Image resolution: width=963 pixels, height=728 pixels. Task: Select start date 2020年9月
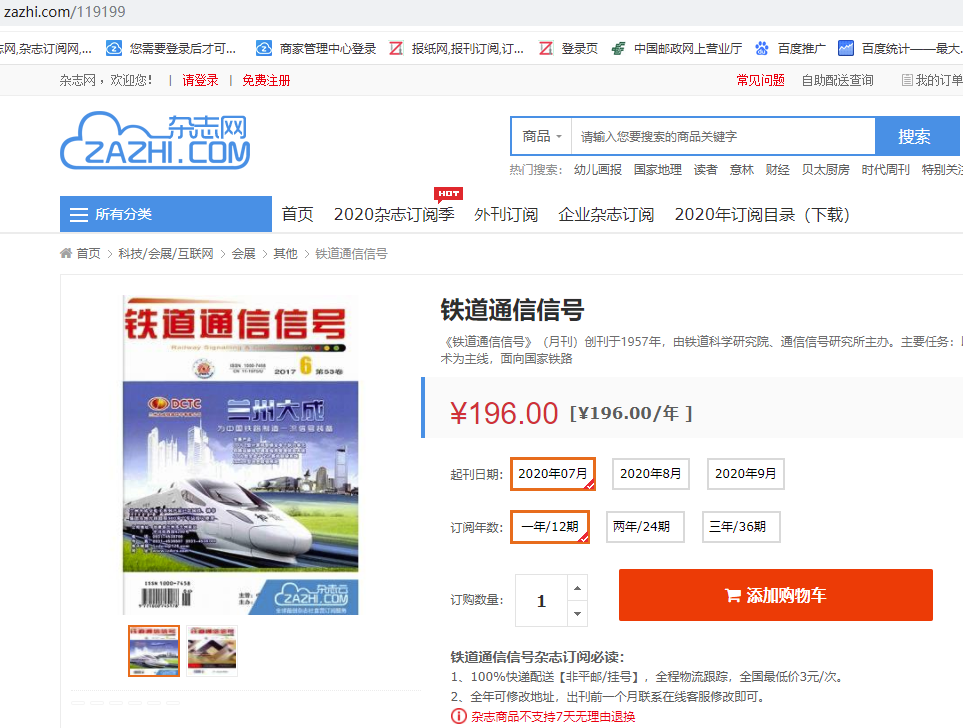[746, 474]
